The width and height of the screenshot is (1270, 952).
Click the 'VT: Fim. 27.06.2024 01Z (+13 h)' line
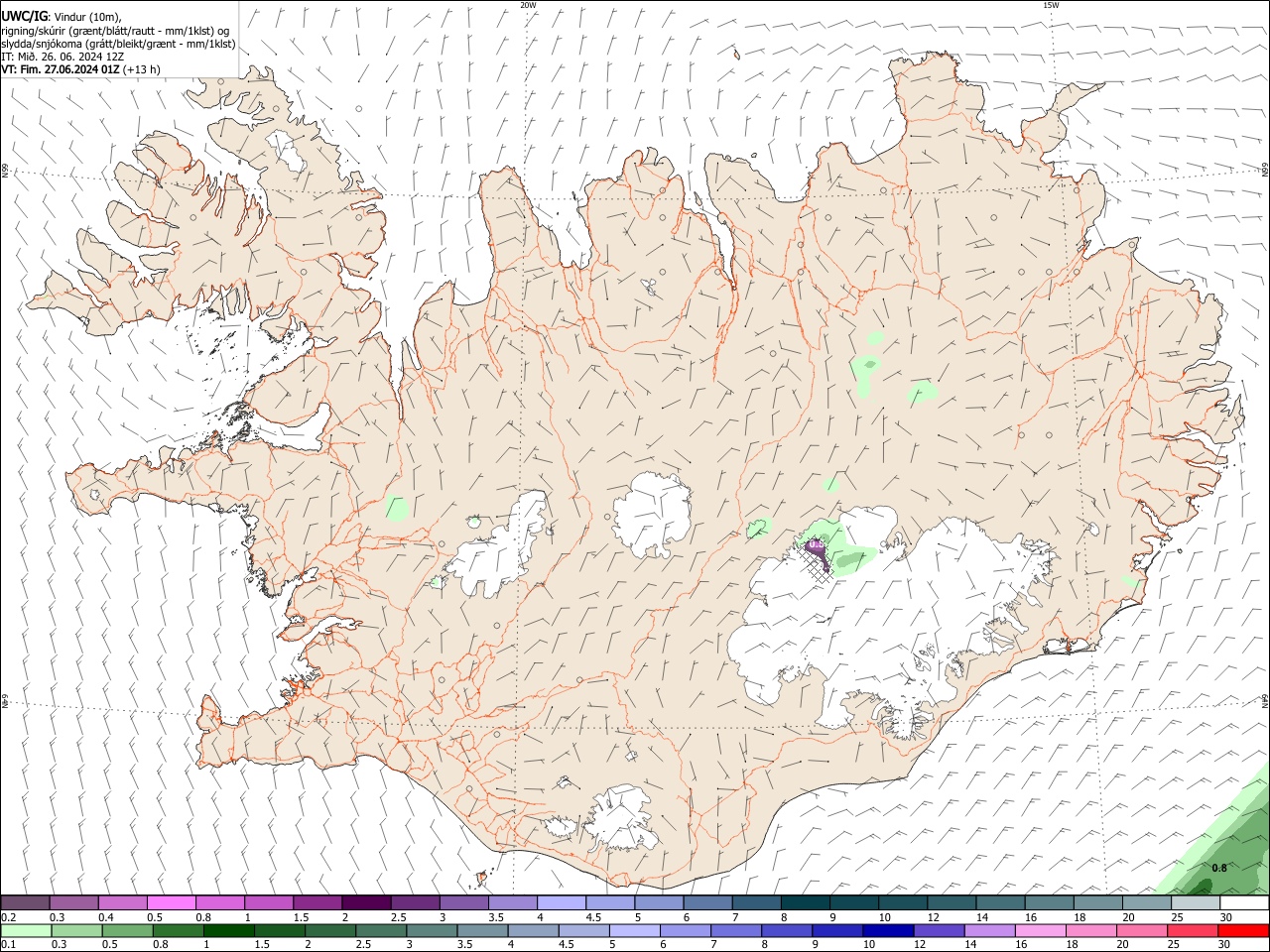coord(80,69)
